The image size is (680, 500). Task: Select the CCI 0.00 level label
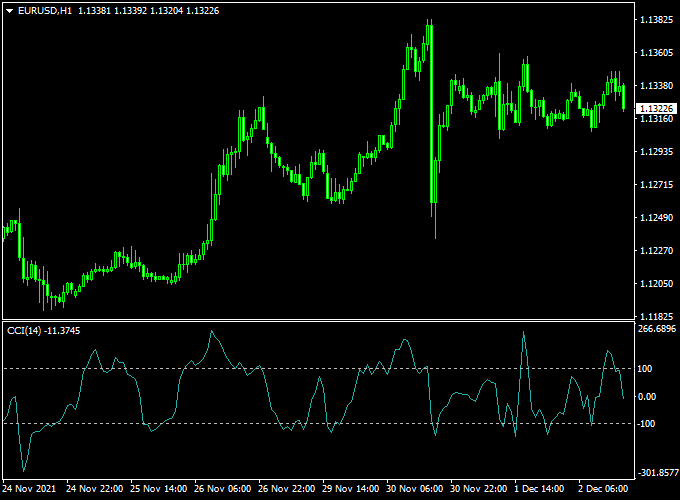(x=647, y=397)
